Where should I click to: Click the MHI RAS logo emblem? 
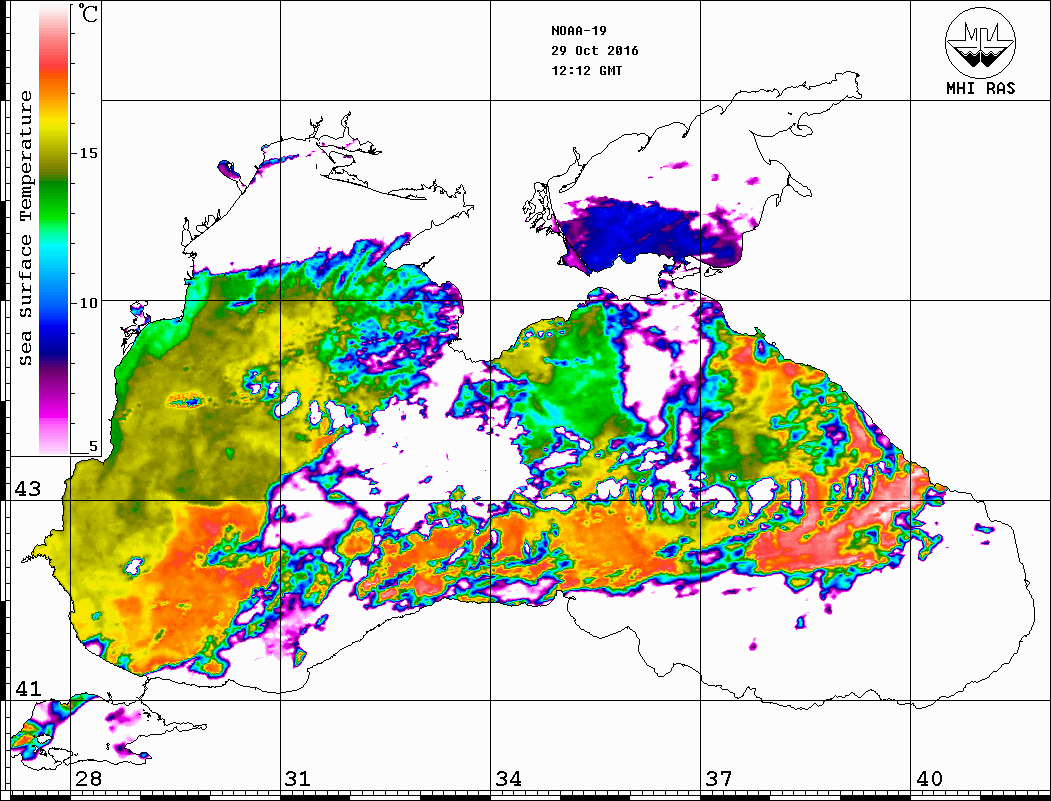point(981,42)
